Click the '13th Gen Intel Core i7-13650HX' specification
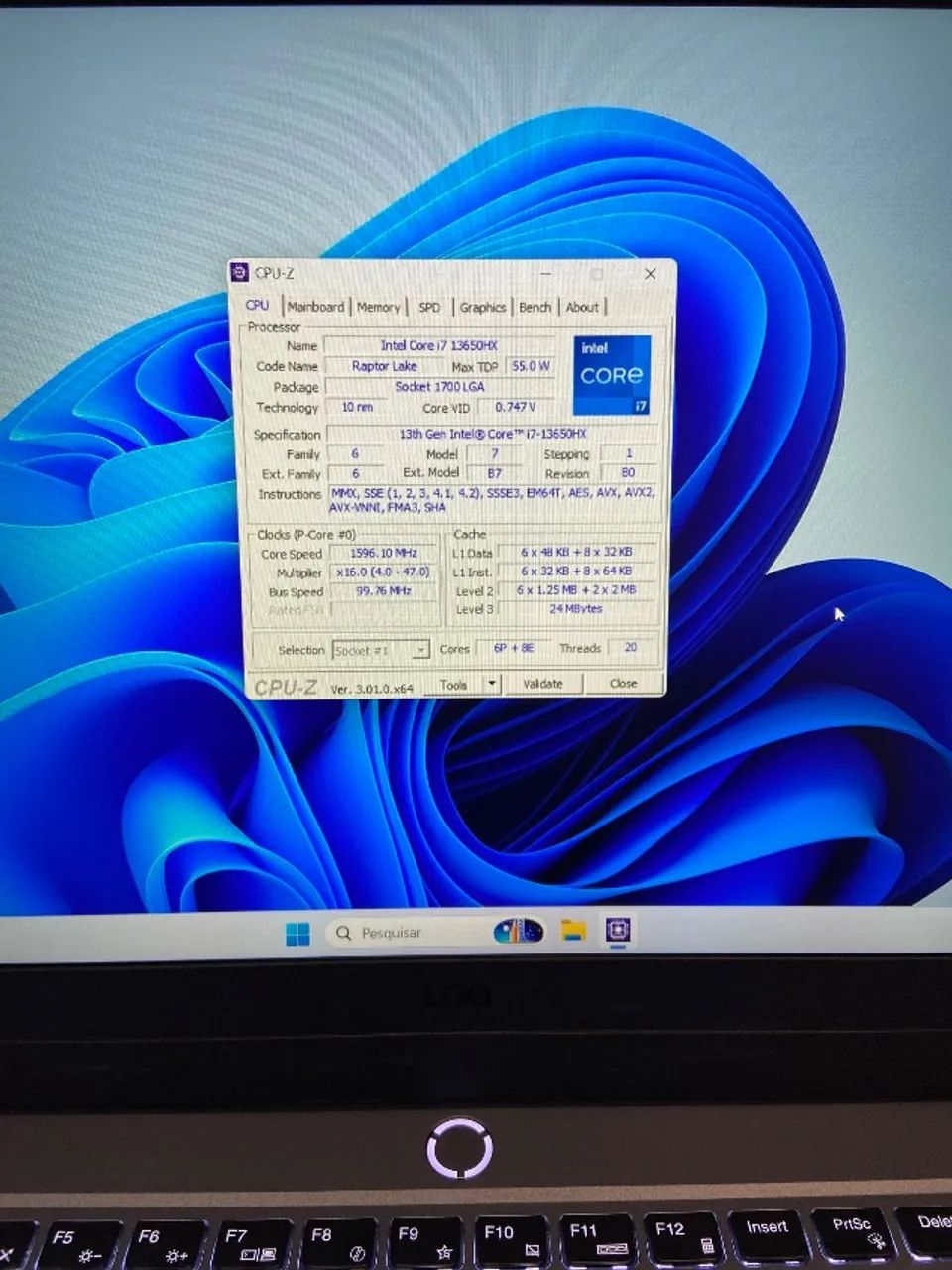This screenshot has height=1270, width=952. [x=493, y=434]
